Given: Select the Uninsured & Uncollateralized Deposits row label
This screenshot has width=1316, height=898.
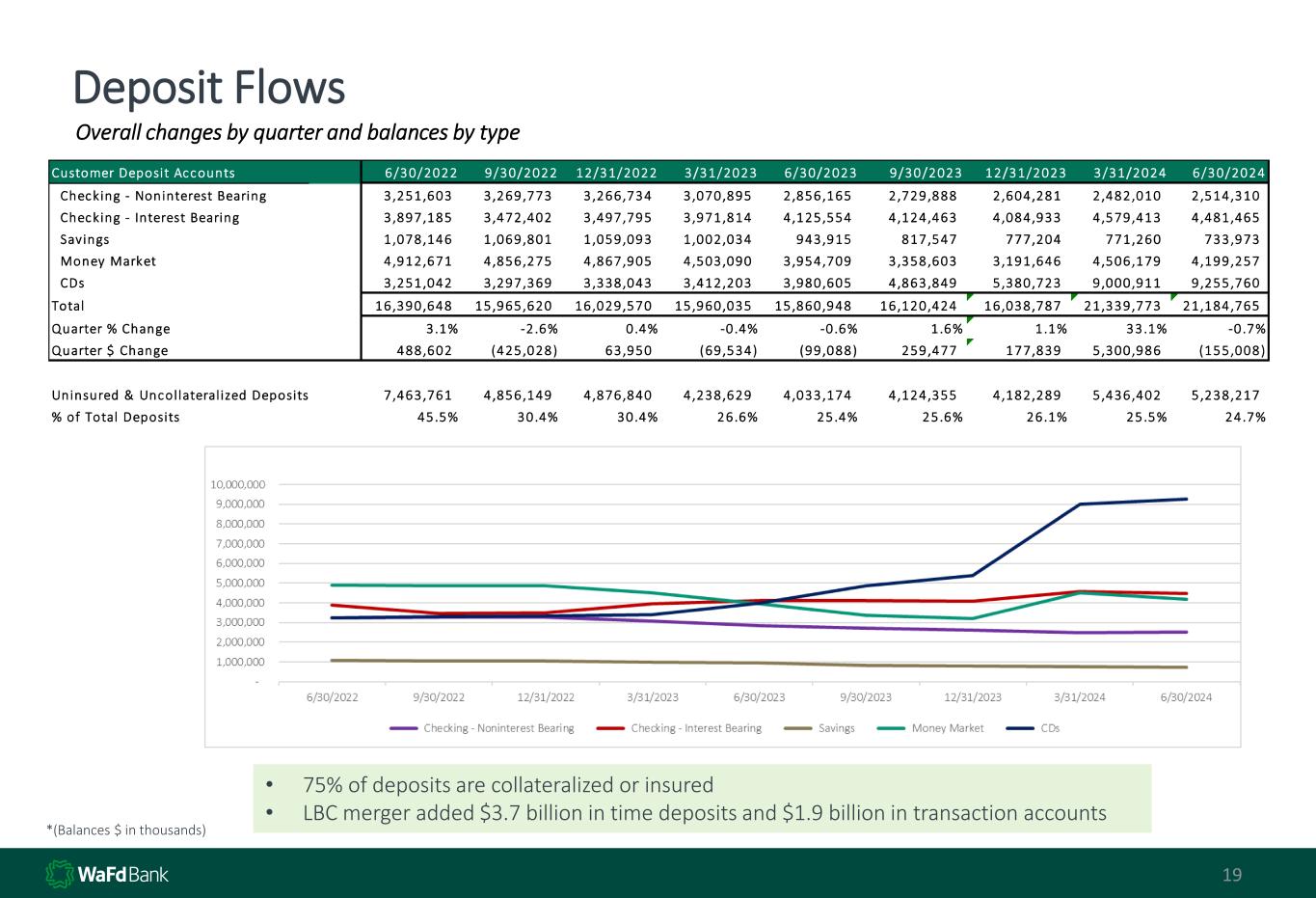Looking at the screenshot, I should point(180,395).
